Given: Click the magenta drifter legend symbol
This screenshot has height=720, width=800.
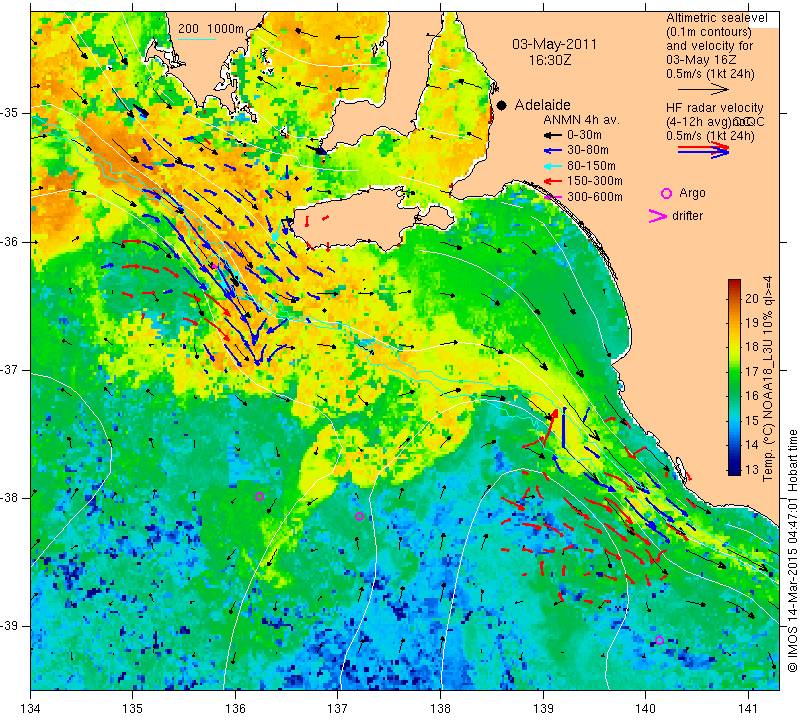Looking at the screenshot, I should (x=658, y=216).
